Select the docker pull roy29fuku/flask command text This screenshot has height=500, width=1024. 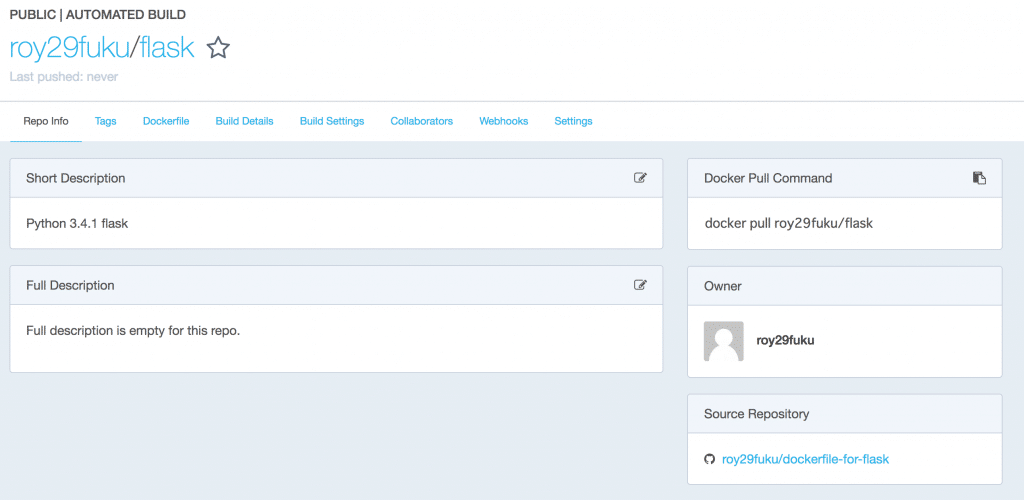[789, 223]
